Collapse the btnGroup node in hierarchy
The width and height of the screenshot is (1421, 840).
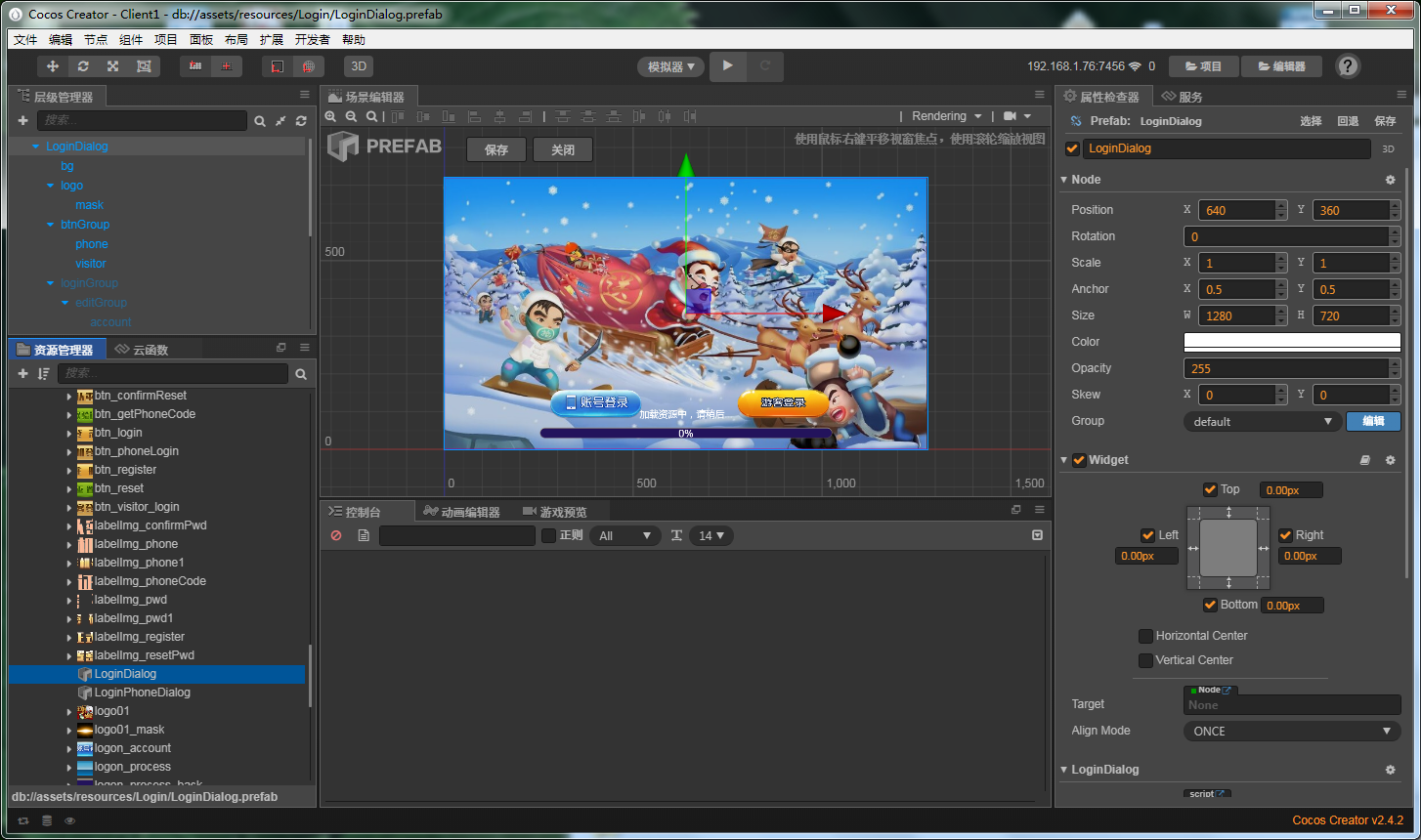[x=51, y=225]
